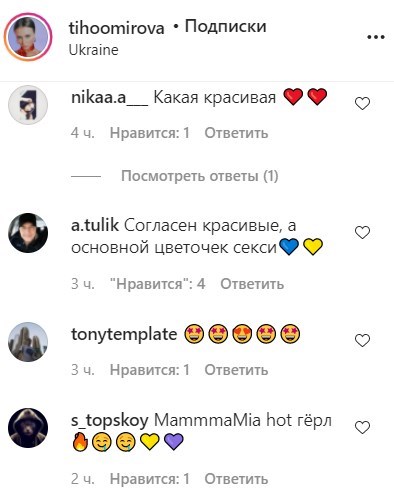This screenshot has height=495, width=394.
Task: Open tonytemplate's profile avatar
Action: tap(28, 342)
